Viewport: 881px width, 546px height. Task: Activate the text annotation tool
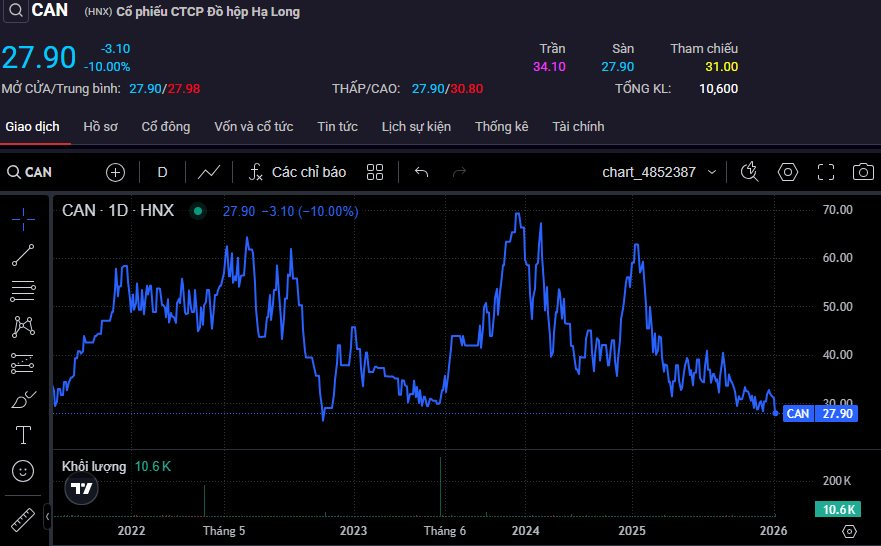coord(22,434)
